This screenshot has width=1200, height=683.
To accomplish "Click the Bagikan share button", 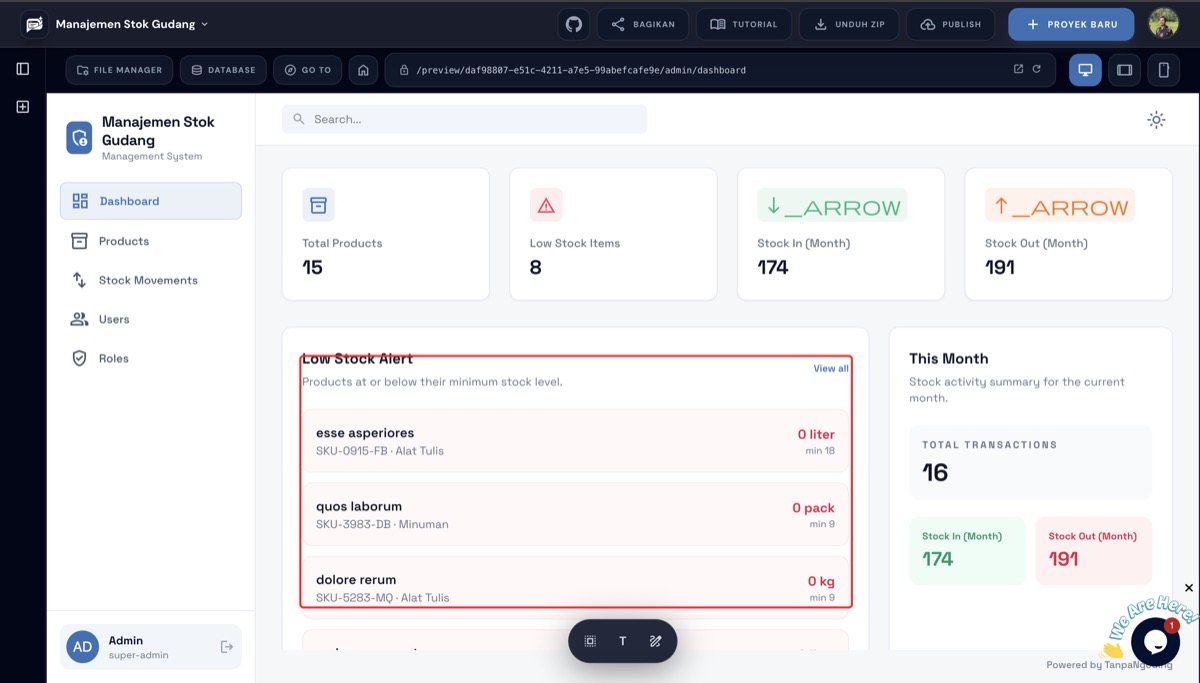I will pyautogui.click(x=643, y=24).
